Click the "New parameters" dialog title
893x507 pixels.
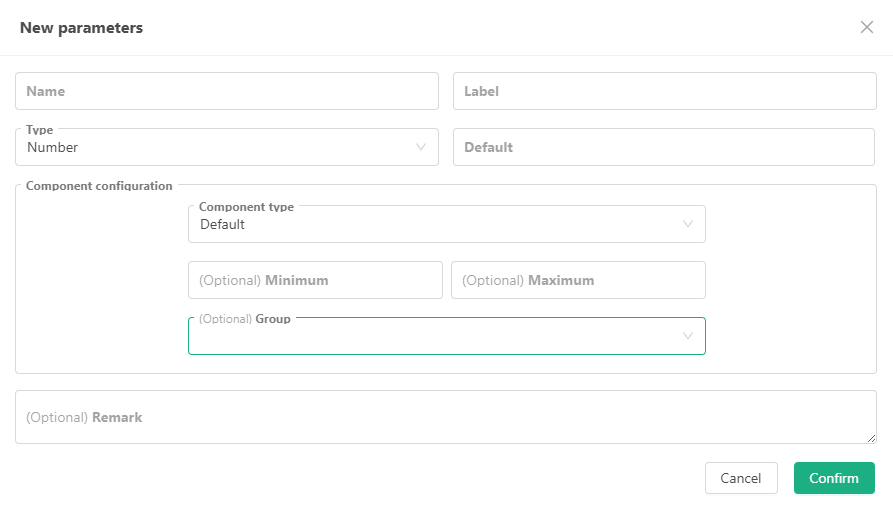(x=81, y=28)
